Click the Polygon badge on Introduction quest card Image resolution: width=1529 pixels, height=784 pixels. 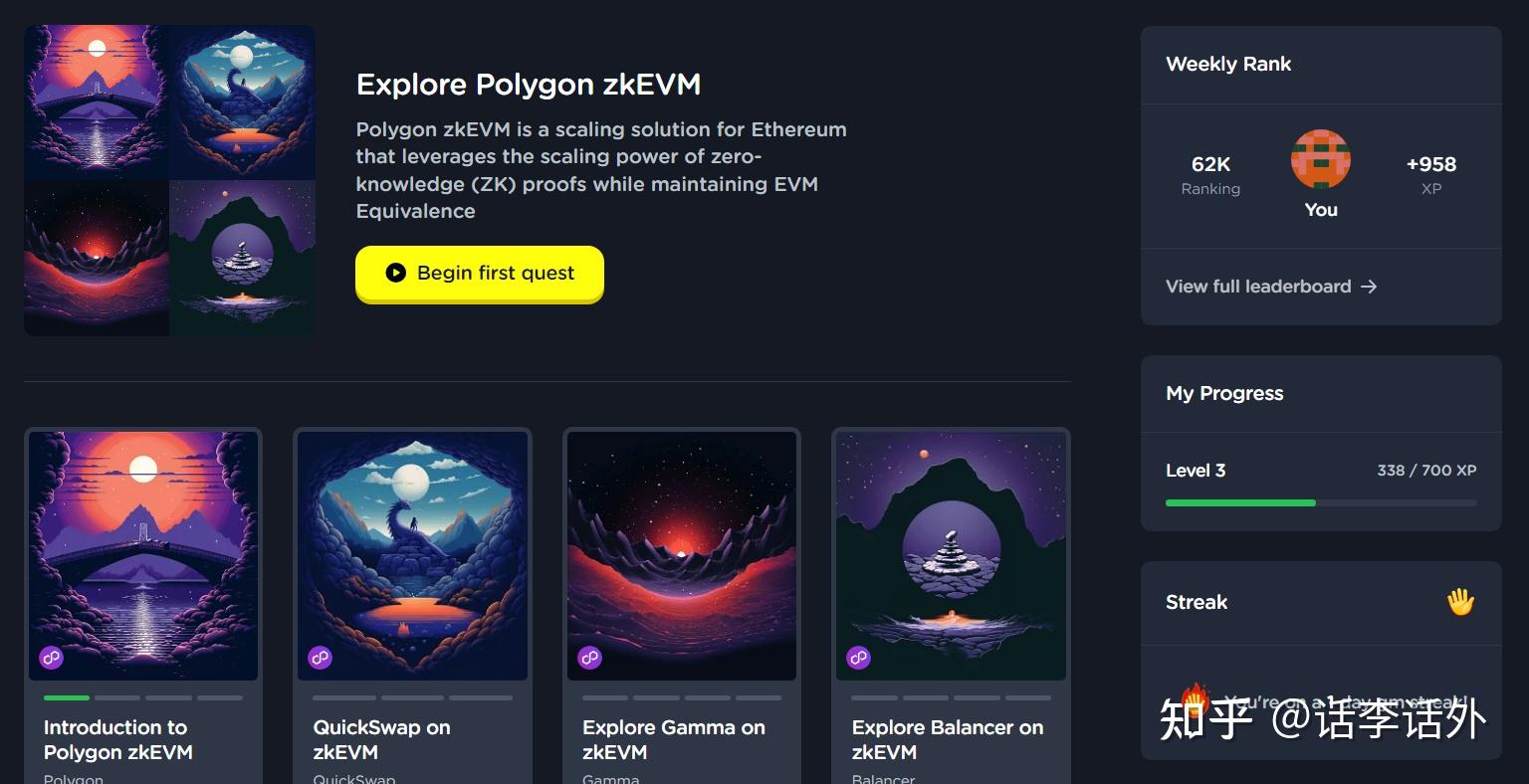51,658
